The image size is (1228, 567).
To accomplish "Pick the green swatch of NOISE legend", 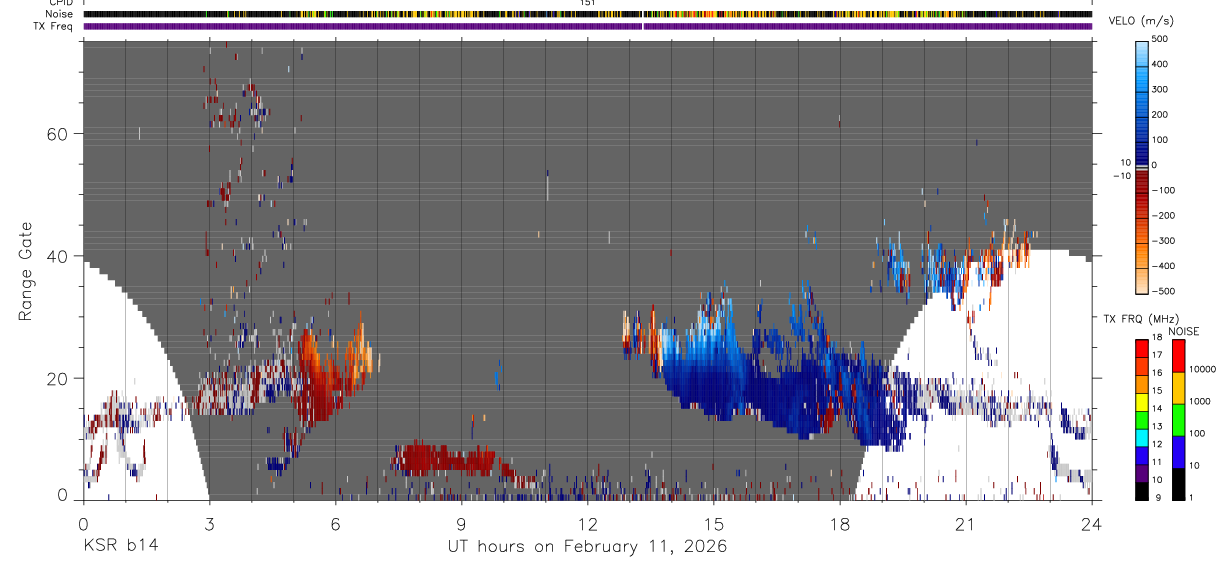I will click(x=1179, y=419).
